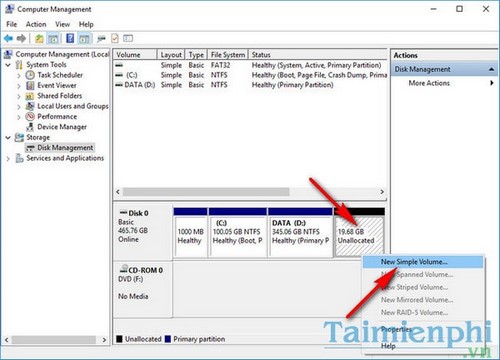
Task: Expand the Task Scheduler node arrow
Action: (x=19, y=75)
